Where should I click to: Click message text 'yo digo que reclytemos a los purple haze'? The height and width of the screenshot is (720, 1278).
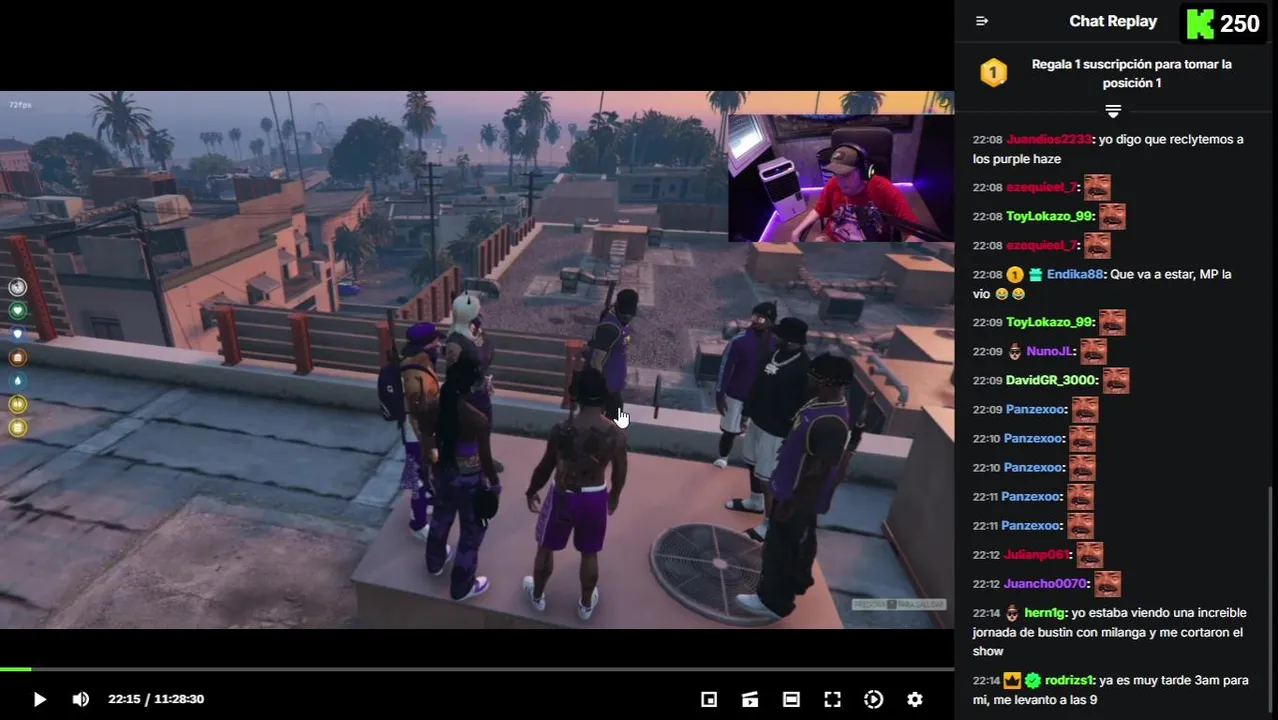coord(1108,149)
